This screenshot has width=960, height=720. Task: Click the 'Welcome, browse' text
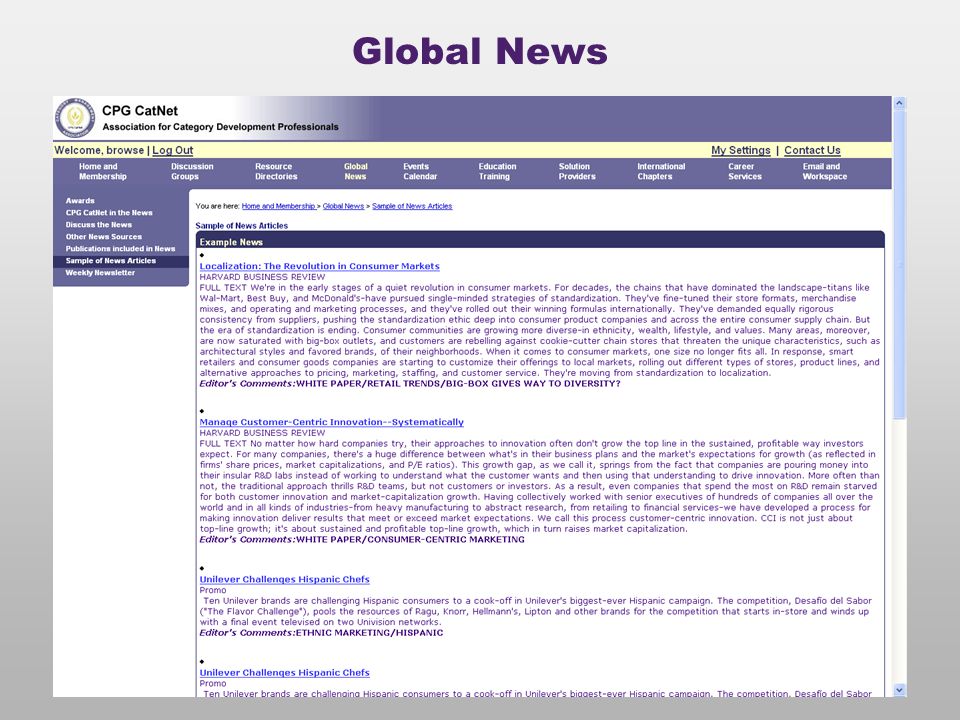pos(99,150)
